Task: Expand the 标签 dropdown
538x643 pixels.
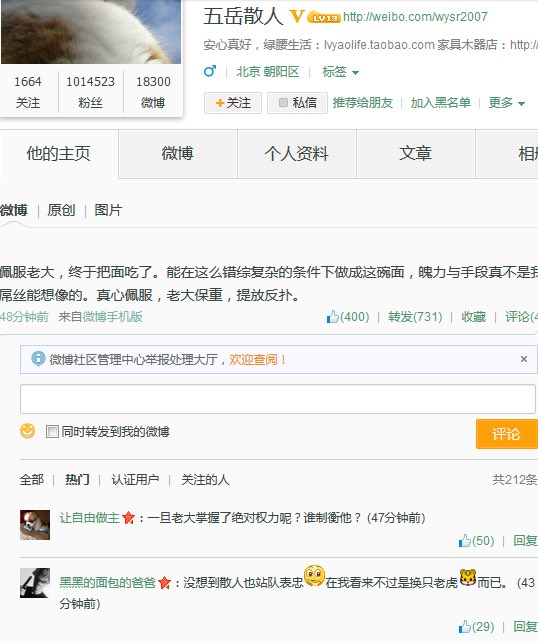Action: tap(340, 72)
